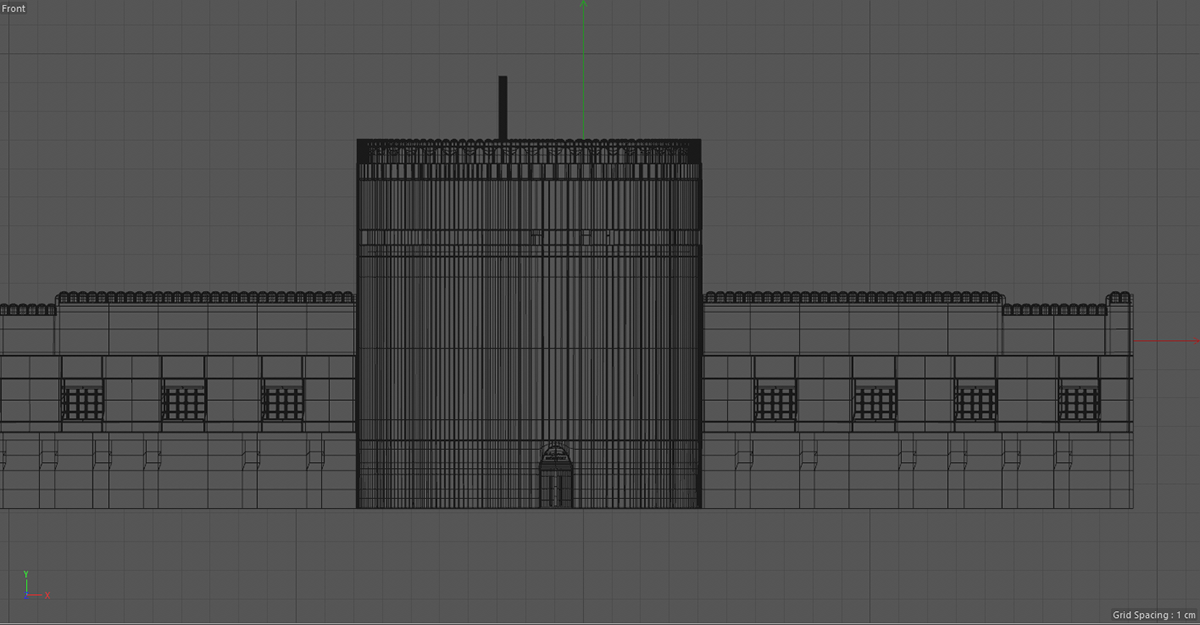Select the third barred window on the right wing
Image resolution: width=1200 pixels, height=625 pixels.
[975, 403]
